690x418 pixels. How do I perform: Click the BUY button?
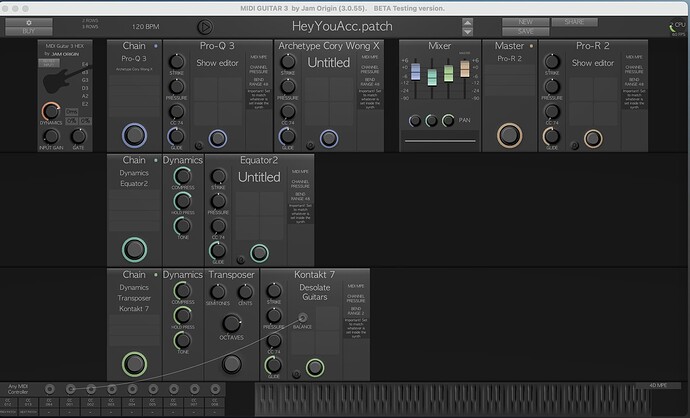pyautogui.click(x=29, y=31)
